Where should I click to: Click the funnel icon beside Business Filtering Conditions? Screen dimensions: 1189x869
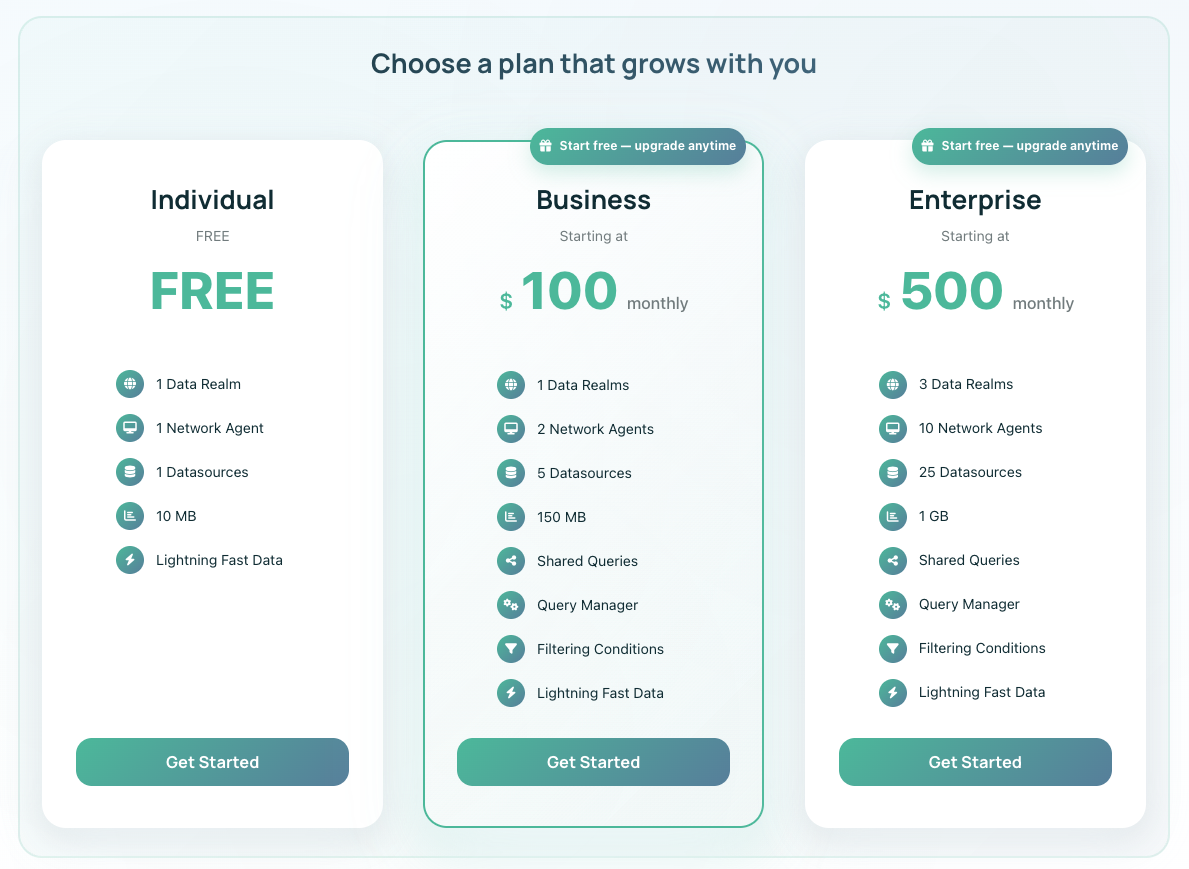tap(511, 649)
